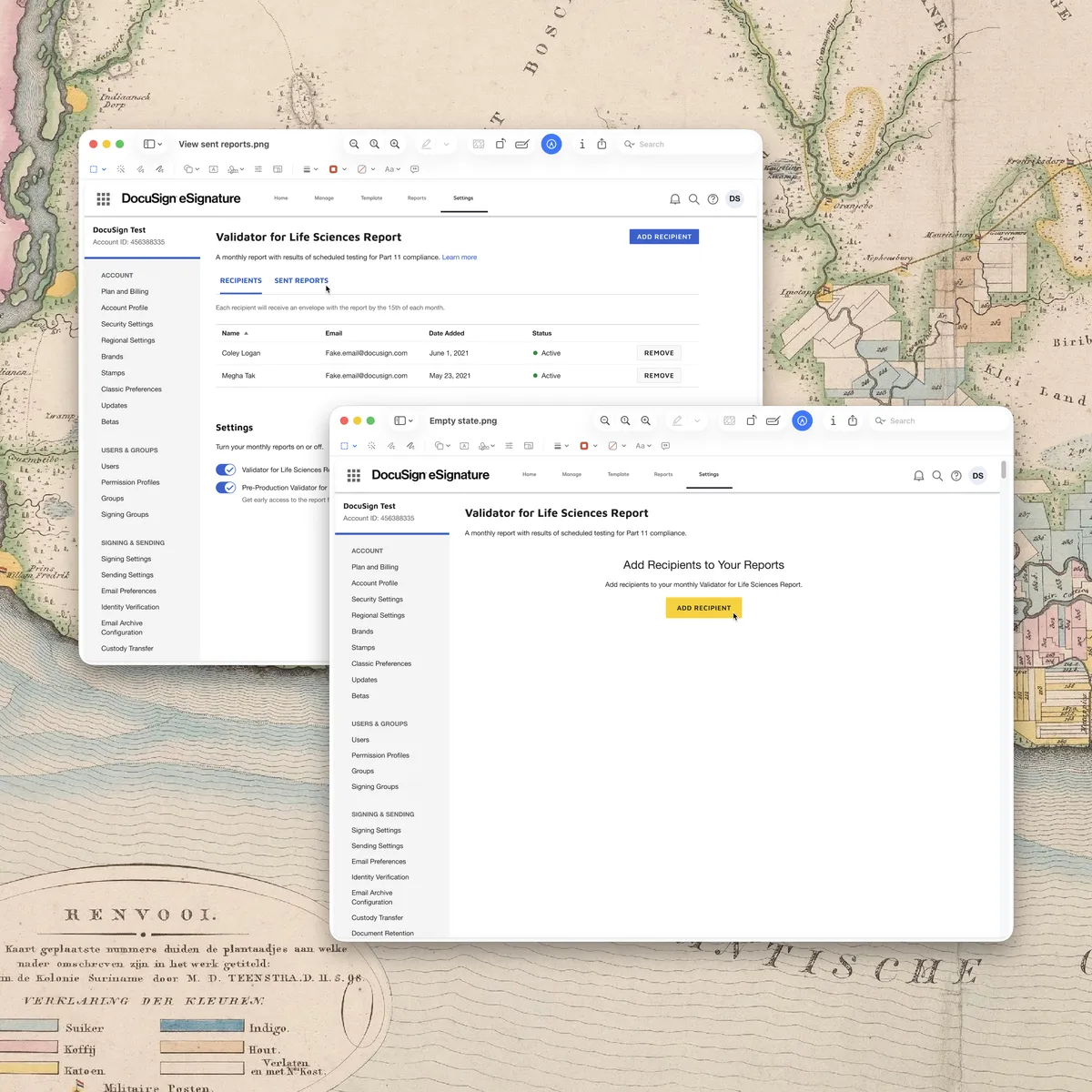Viewport: 1092px width, 1092px height.
Task: Open the app grid icon in Empty state.png
Action: [354, 475]
